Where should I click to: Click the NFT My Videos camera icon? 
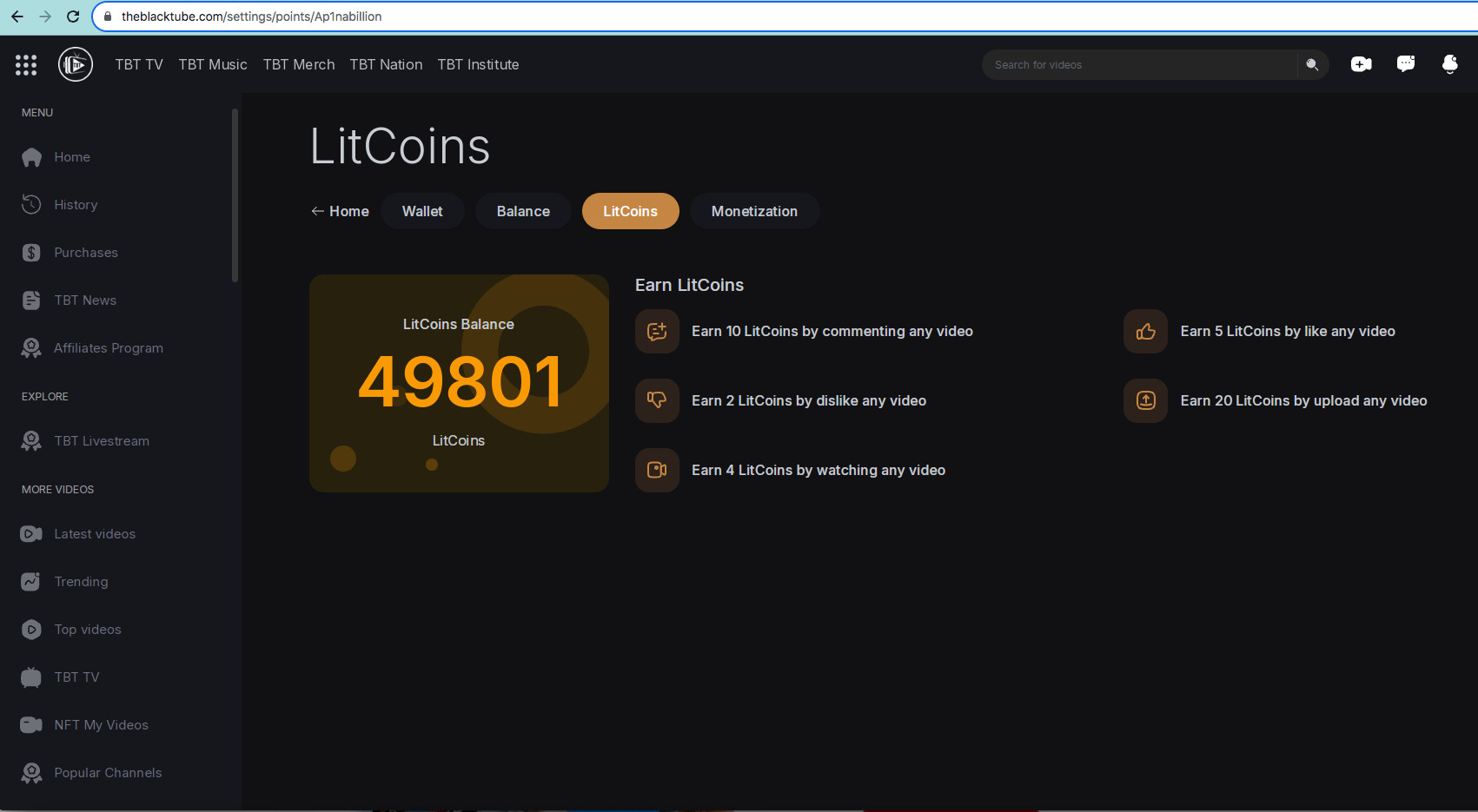(31, 725)
